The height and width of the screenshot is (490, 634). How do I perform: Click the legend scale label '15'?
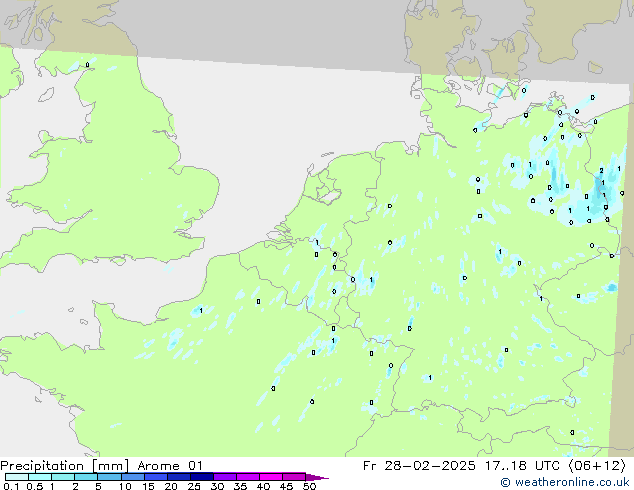[x=148, y=486]
